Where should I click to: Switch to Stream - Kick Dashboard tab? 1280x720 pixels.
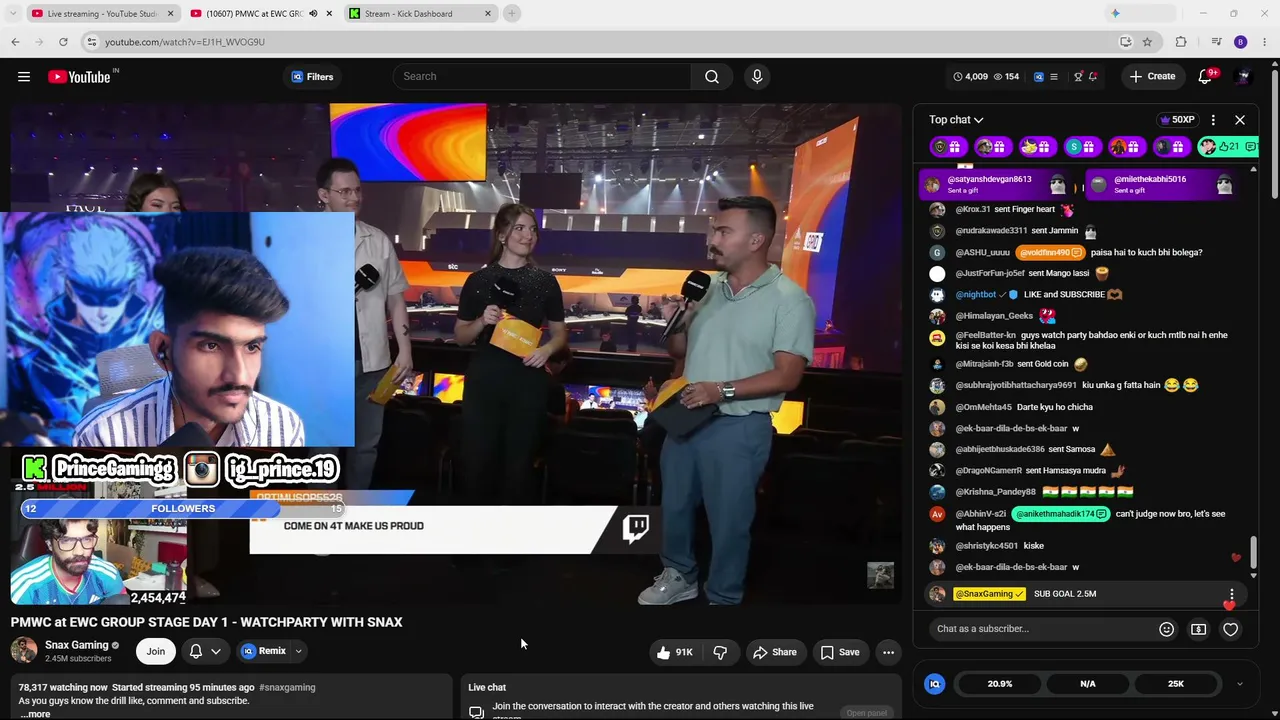420,14
